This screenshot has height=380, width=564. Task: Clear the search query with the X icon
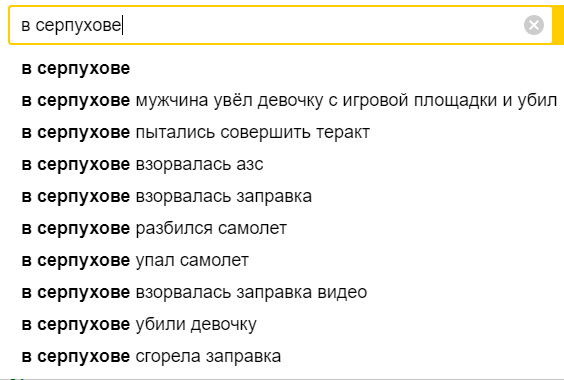(534, 25)
